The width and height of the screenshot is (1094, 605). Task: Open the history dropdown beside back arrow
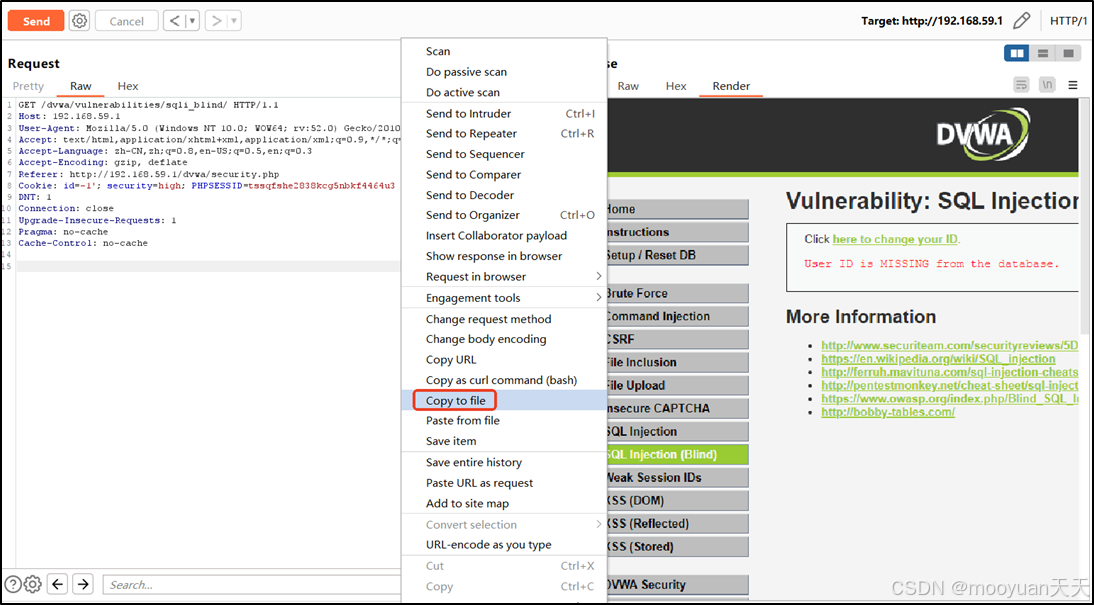click(193, 21)
